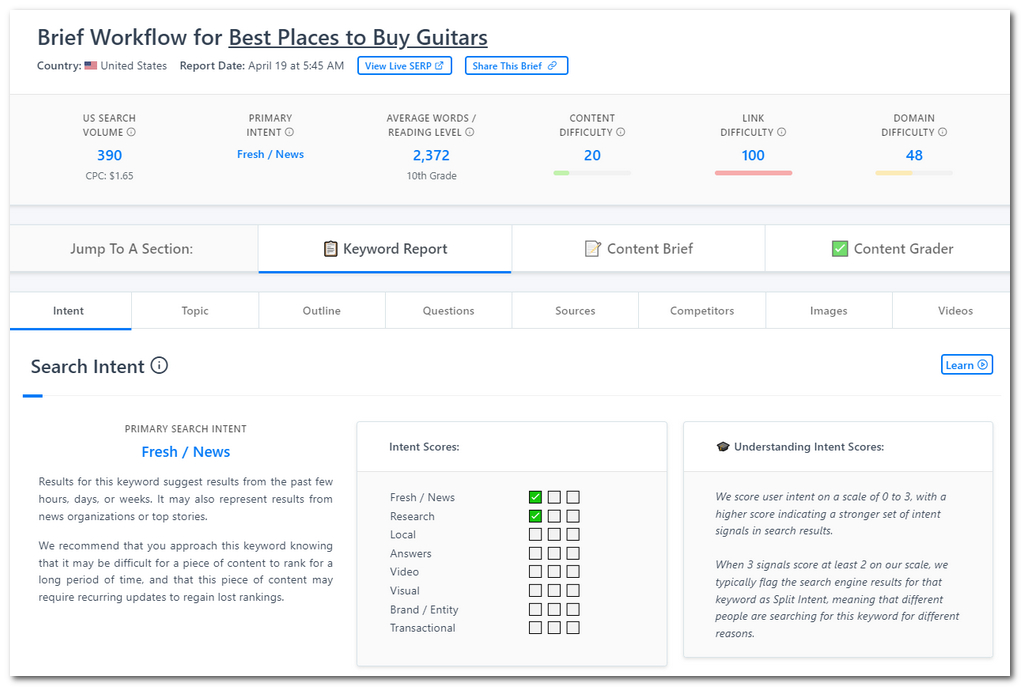Click info icon next to Reading Level
The height and width of the screenshot is (687, 1021).
point(470,132)
